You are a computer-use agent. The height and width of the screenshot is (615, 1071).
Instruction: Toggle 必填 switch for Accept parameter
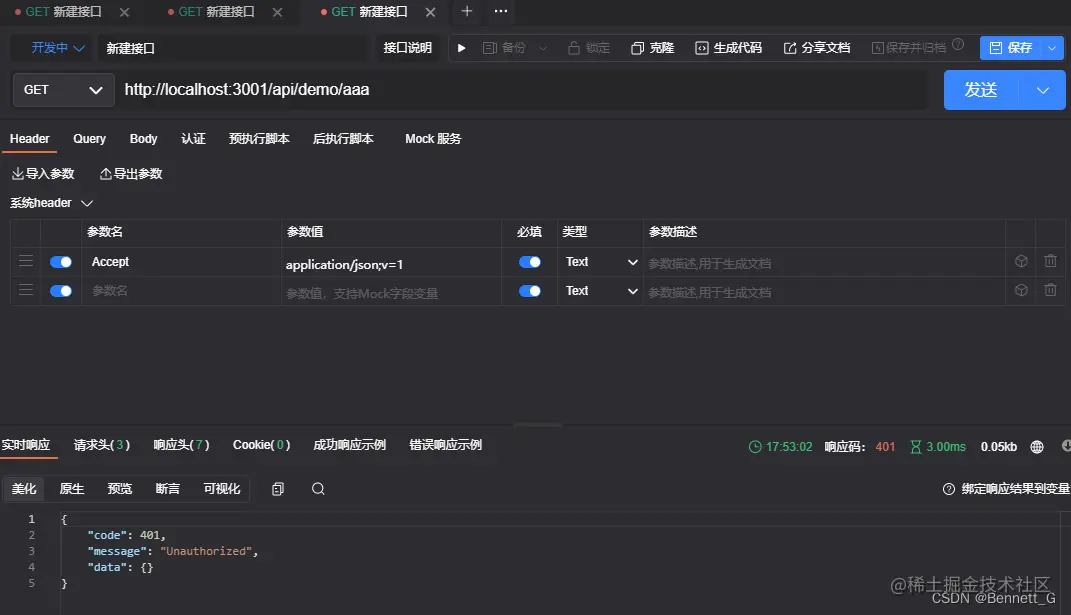click(x=530, y=261)
